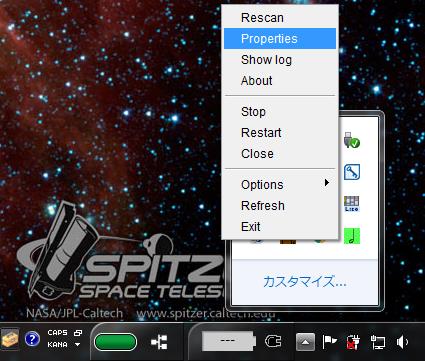
Task: Expand the Options submenu arrow
Action: [x=327, y=183]
